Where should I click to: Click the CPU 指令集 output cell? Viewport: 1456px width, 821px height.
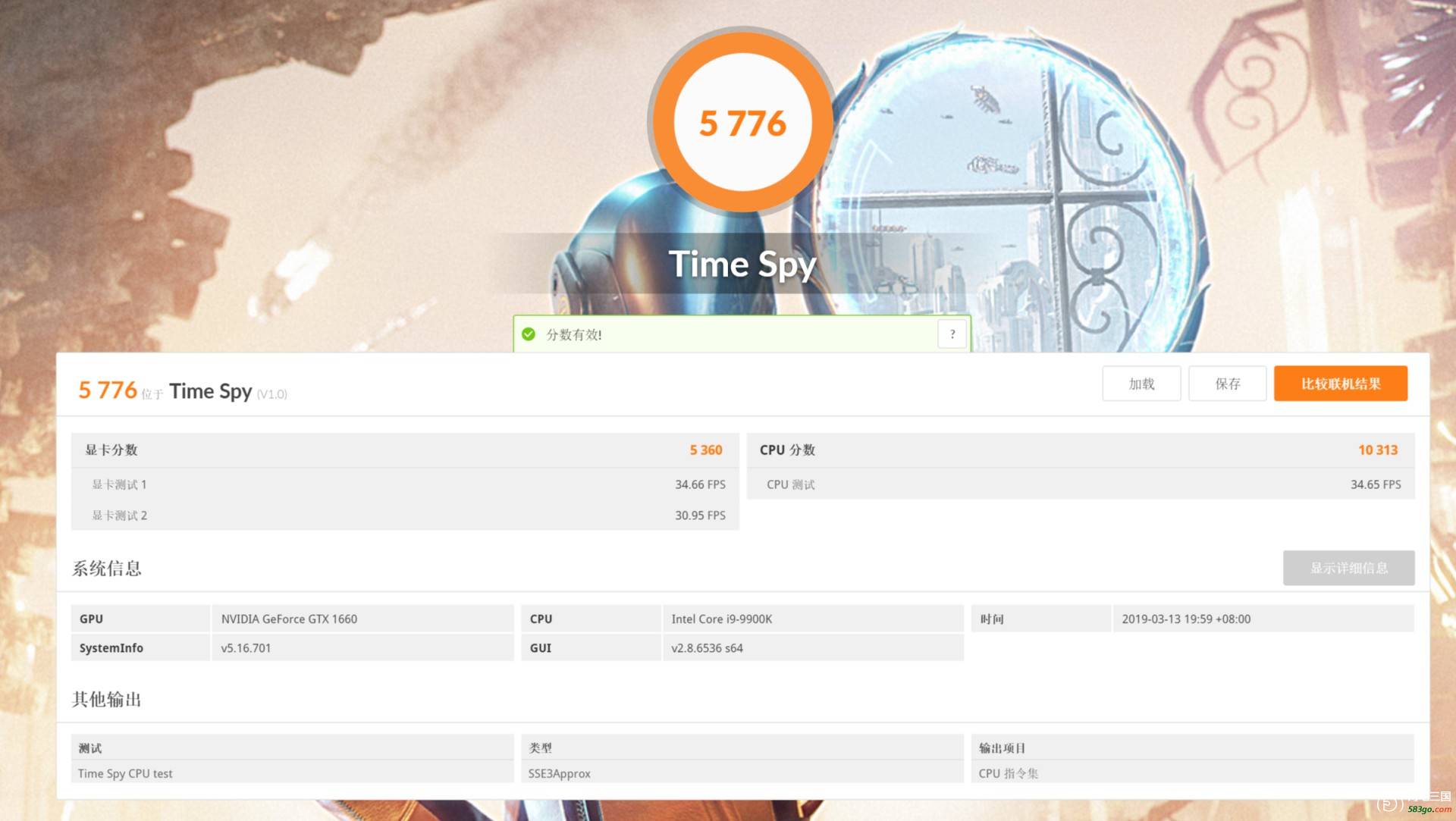(x=1192, y=773)
